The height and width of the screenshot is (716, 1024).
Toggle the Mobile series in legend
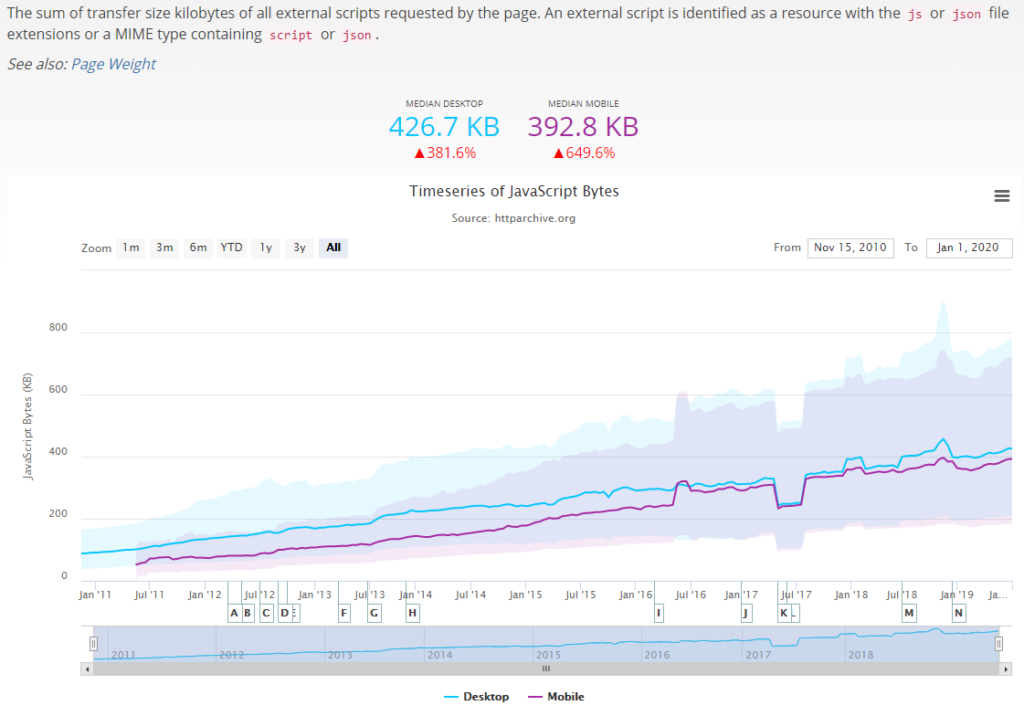[x=556, y=697]
